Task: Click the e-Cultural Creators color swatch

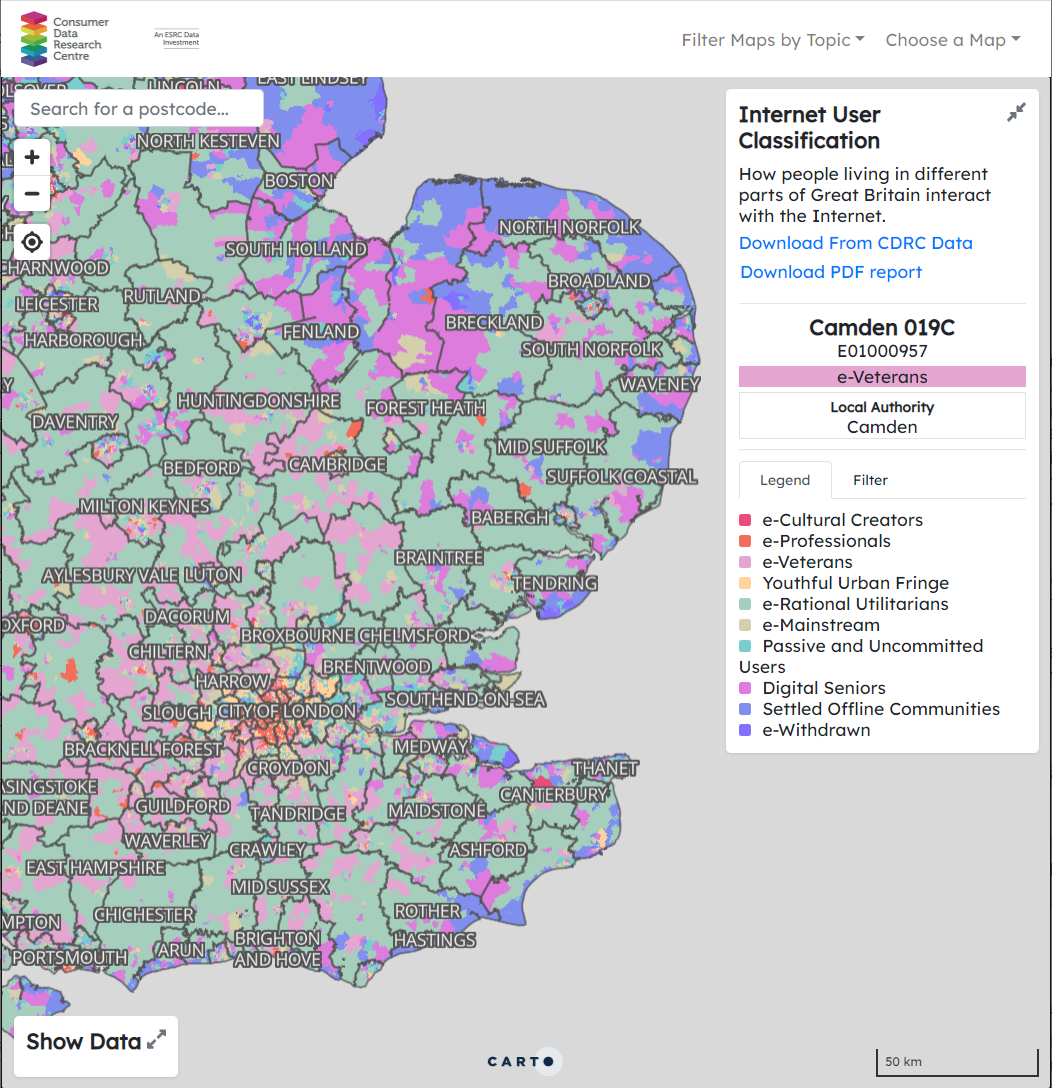Action: coord(746,520)
